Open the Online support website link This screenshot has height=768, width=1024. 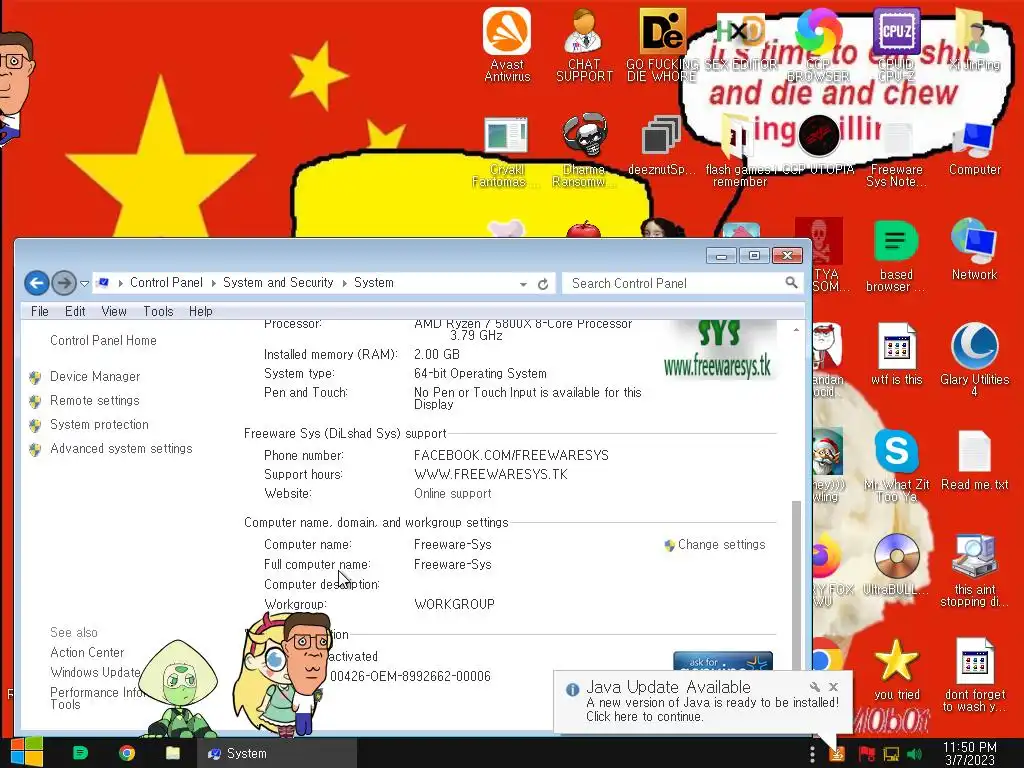[x=453, y=494]
